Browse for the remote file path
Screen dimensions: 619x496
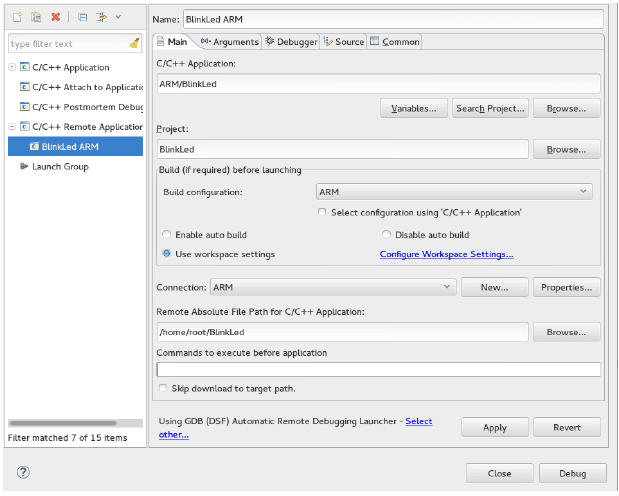(x=566, y=332)
